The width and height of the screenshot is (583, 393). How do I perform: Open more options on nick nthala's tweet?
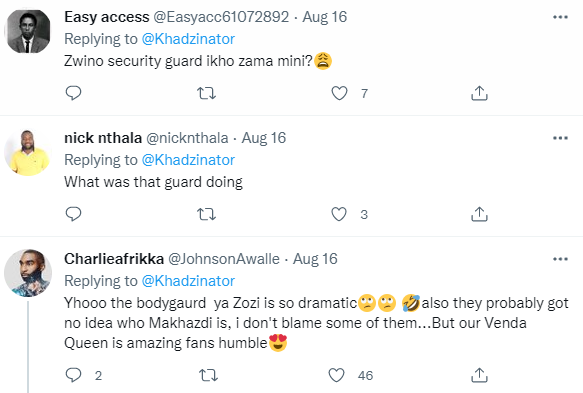tap(560, 138)
